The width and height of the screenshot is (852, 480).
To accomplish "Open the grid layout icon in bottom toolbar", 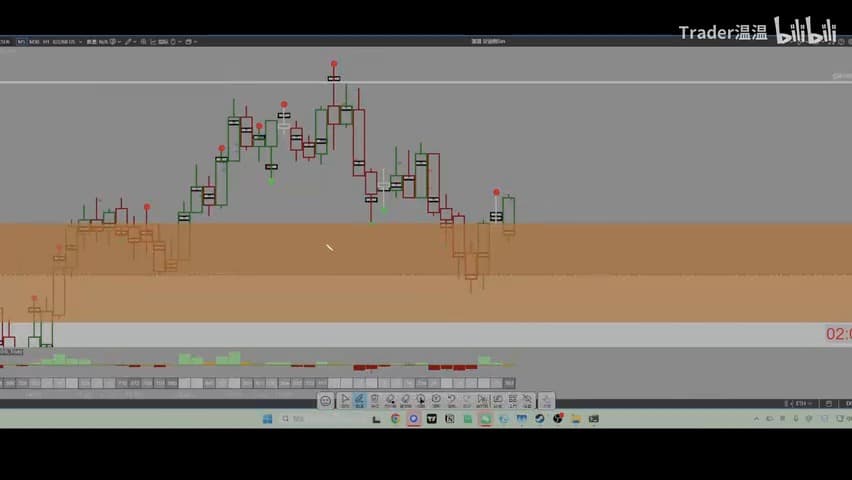I will pos(512,401).
